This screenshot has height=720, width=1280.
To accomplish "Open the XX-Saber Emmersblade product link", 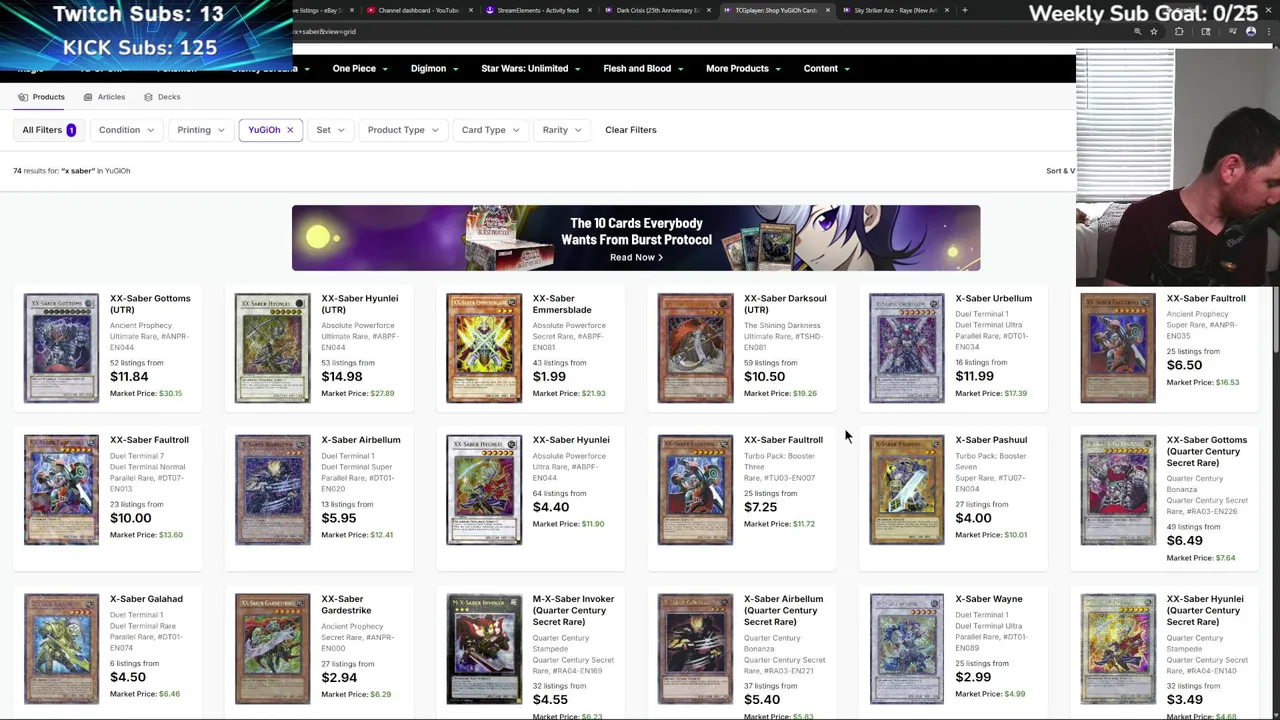I will 562,304.
